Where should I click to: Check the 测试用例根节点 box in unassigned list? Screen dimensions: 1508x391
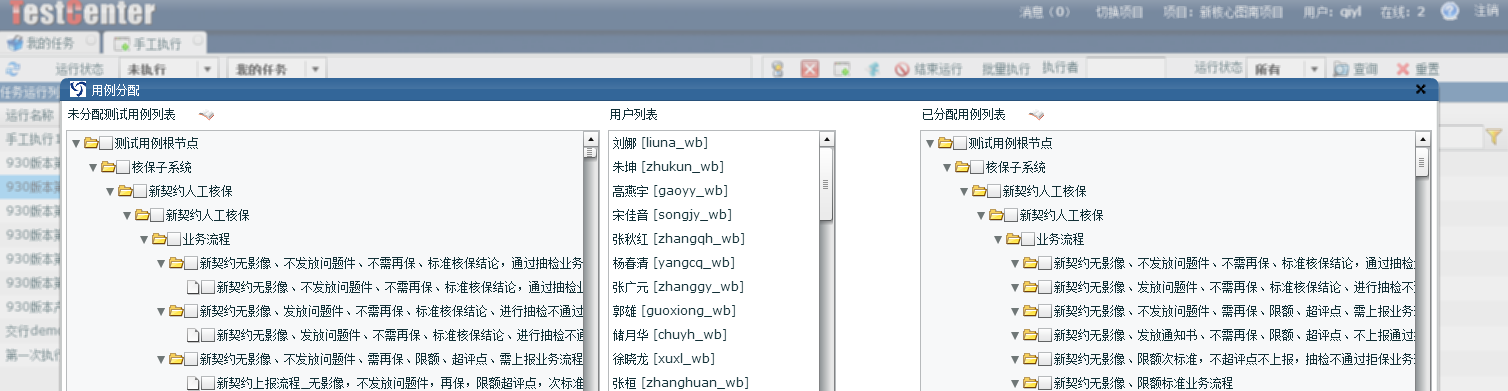(x=106, y=144)
